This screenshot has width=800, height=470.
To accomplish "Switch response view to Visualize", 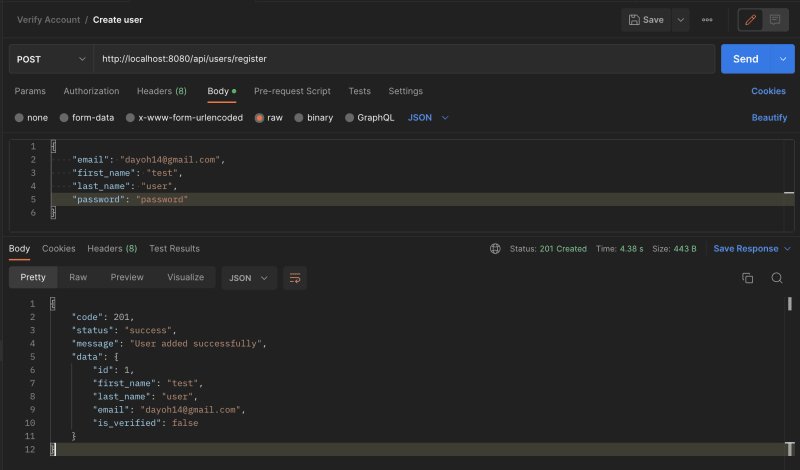I will (x=186, y=277).
